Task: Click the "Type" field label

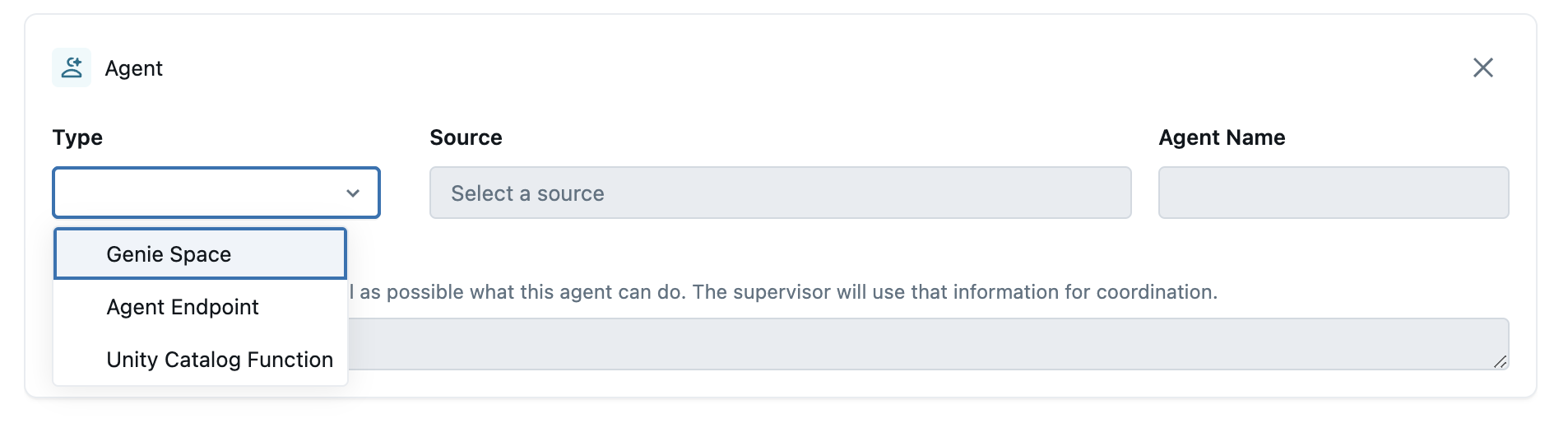Action: point(77,137)
